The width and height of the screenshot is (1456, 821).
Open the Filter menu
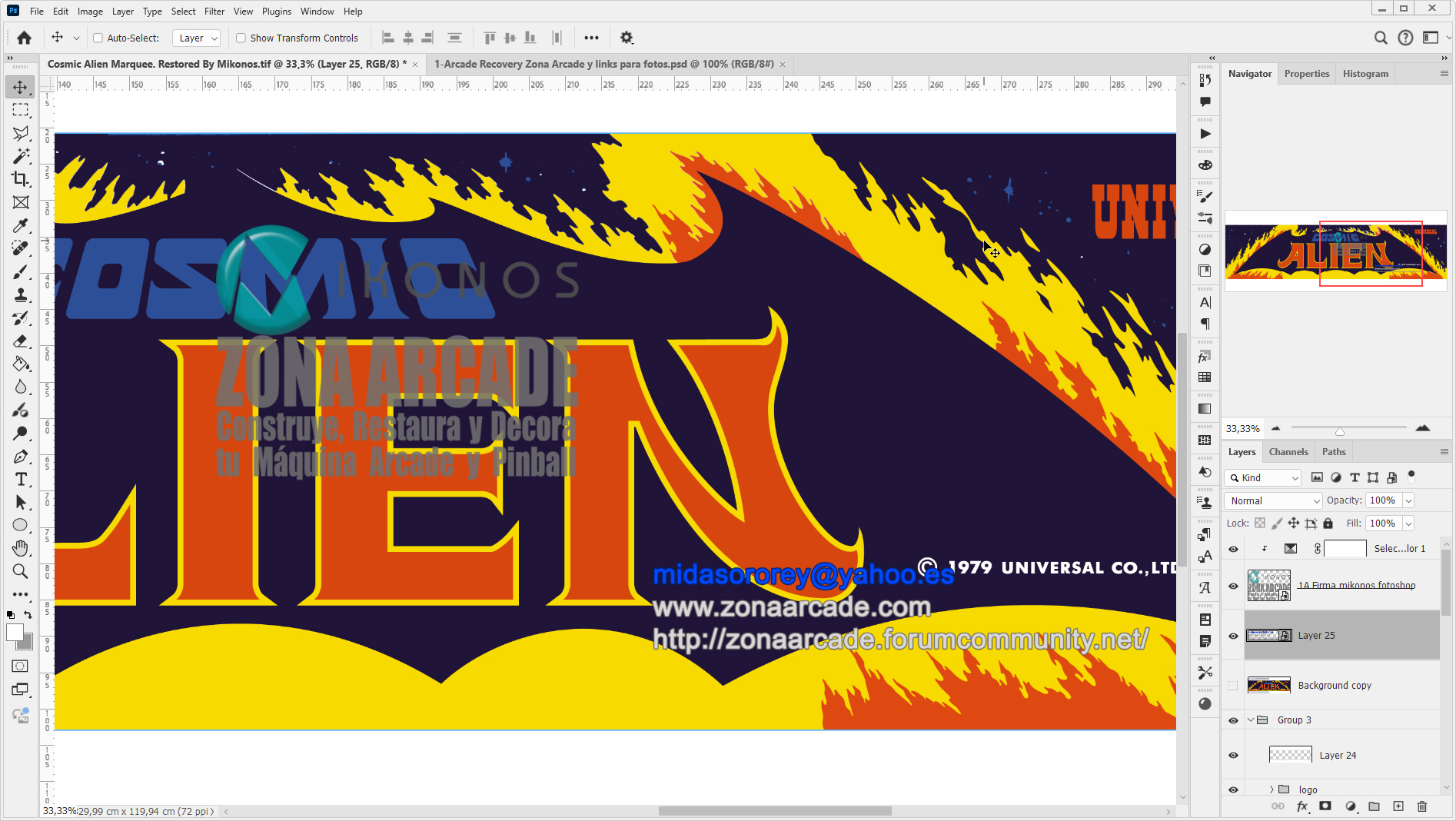click(x=214, y=11)
